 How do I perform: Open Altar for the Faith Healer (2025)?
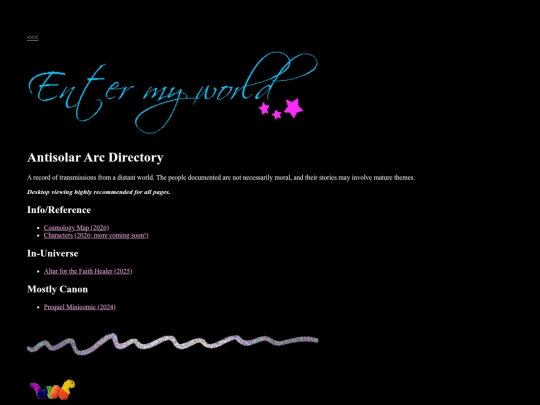point(88,271)
